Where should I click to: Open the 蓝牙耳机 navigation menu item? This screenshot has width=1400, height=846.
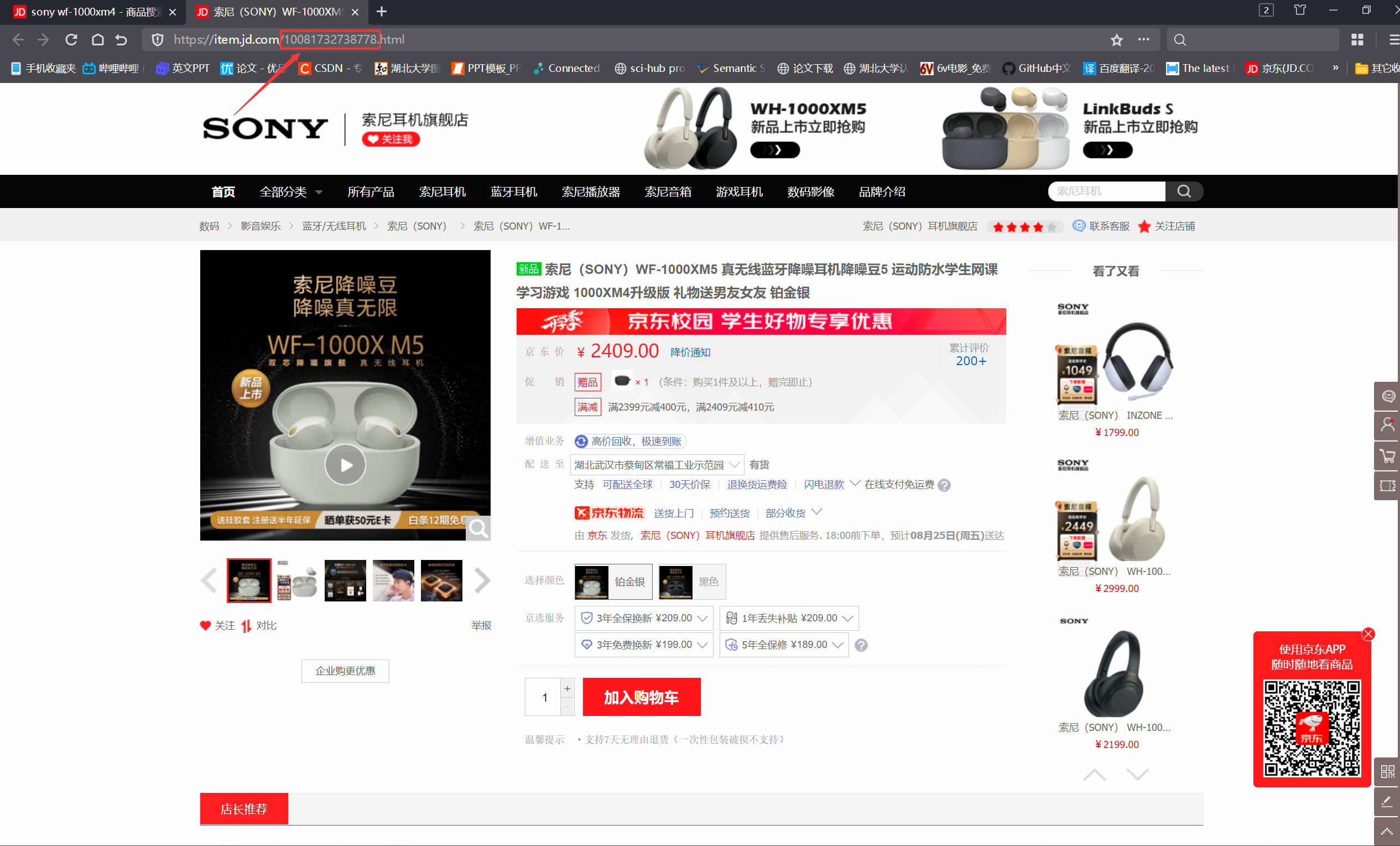point(513,192)
